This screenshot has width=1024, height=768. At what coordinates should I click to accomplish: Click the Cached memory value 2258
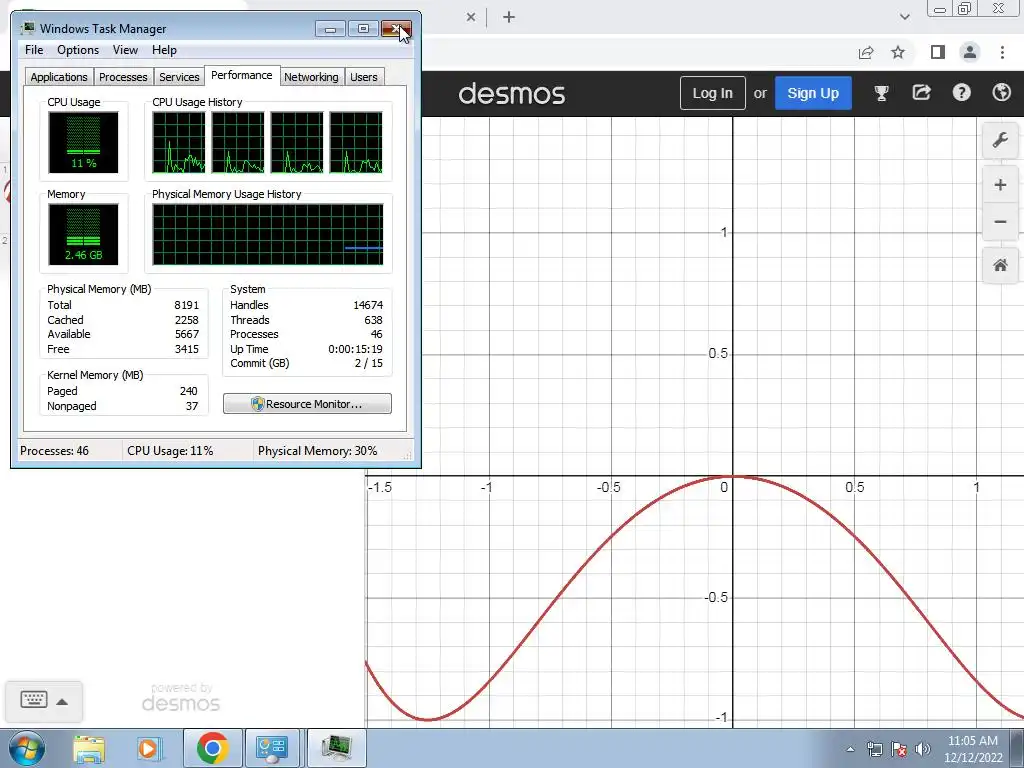pyautogui.click(x=186, y=320)
